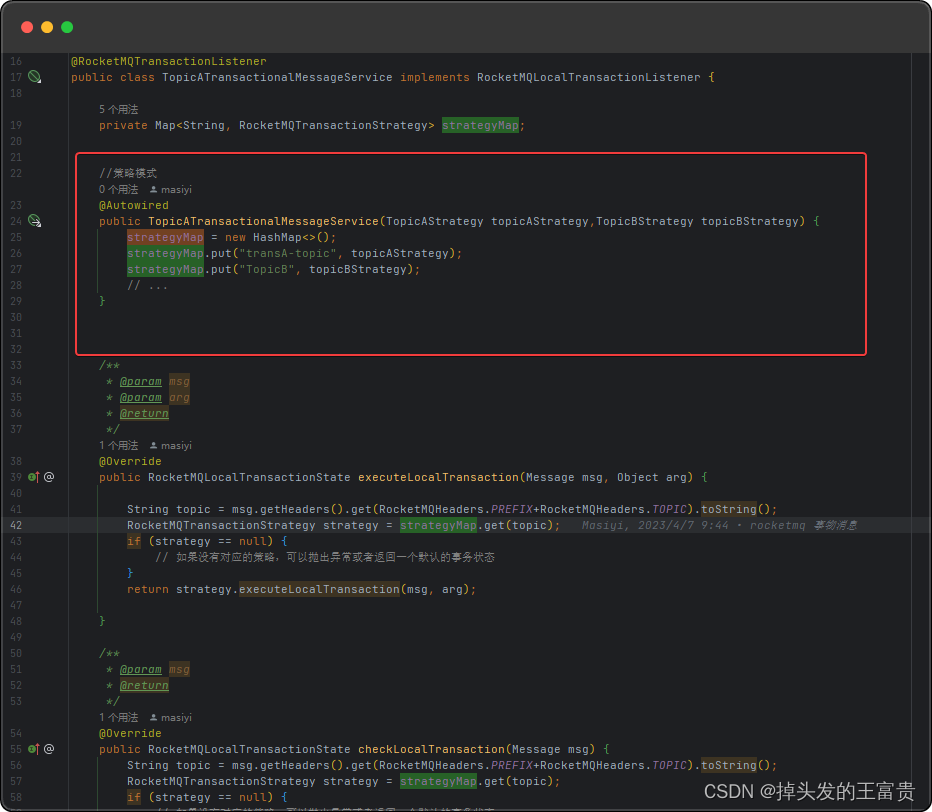Open the '5 个用法' usages hint above line 19
The width and height of the screenshot is (932, 812).
pyautogui.click(x=118, y=109)
